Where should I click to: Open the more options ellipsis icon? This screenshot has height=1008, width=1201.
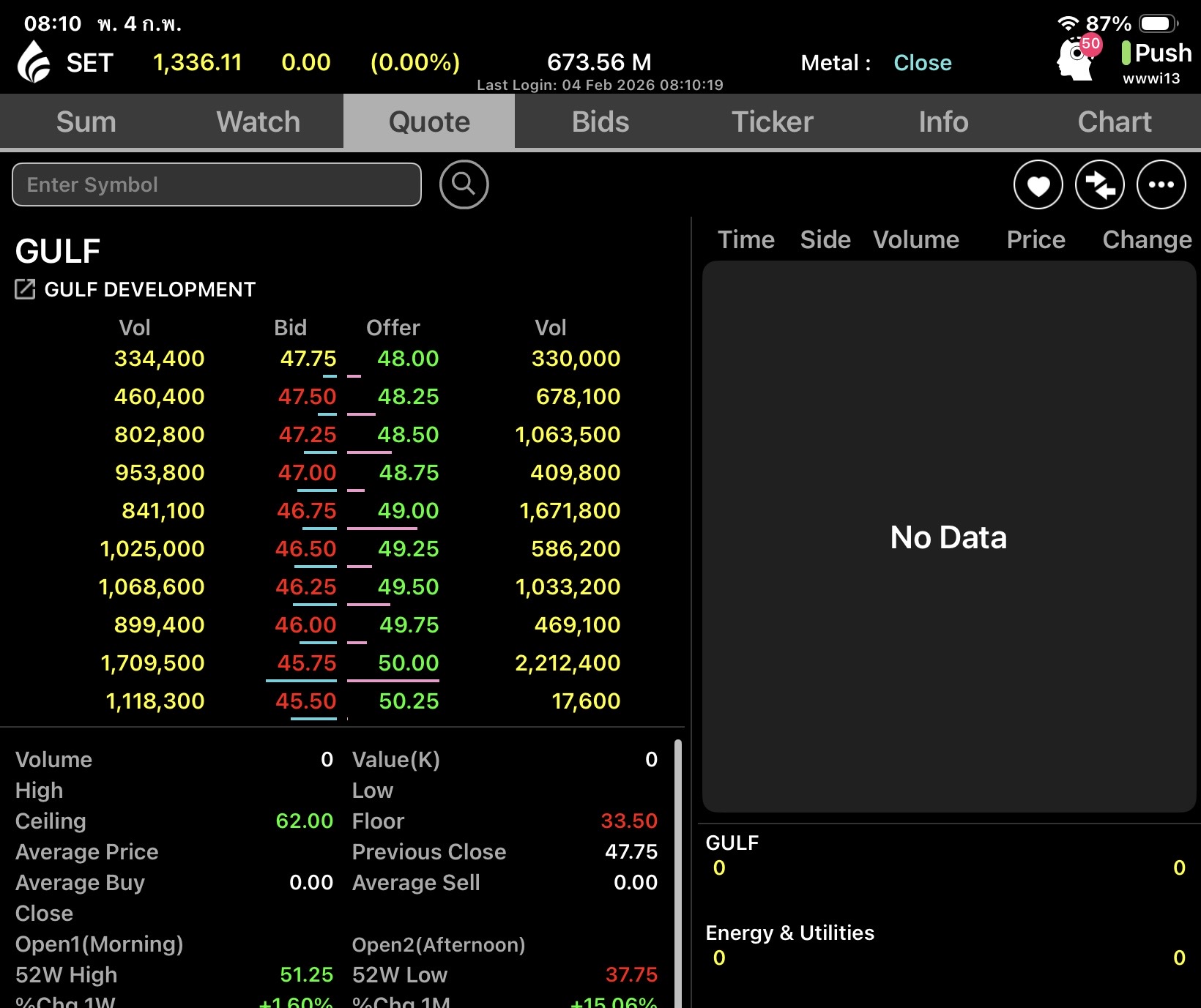coord(1161,184)
